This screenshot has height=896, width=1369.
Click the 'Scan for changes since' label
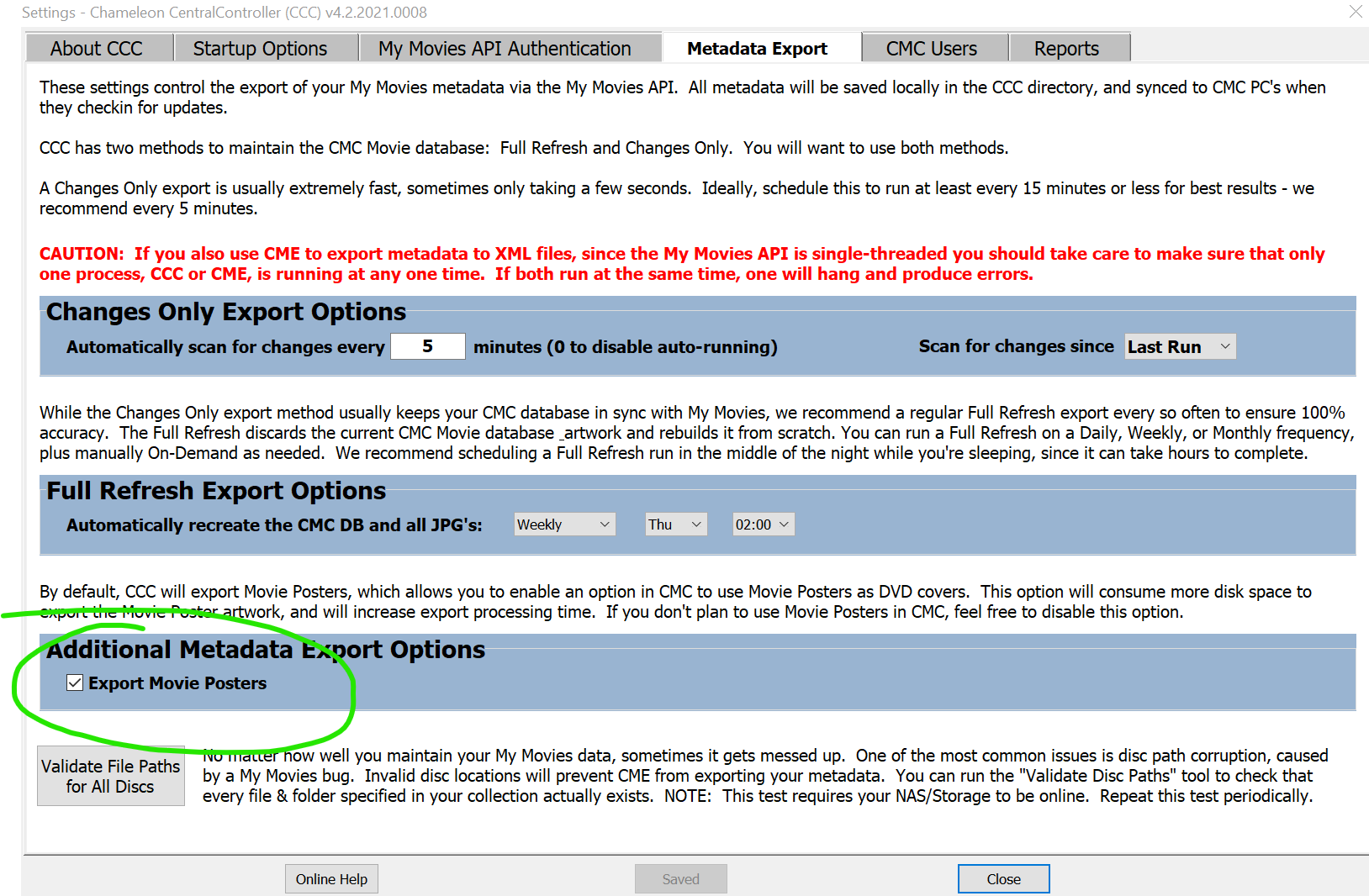1016,346
